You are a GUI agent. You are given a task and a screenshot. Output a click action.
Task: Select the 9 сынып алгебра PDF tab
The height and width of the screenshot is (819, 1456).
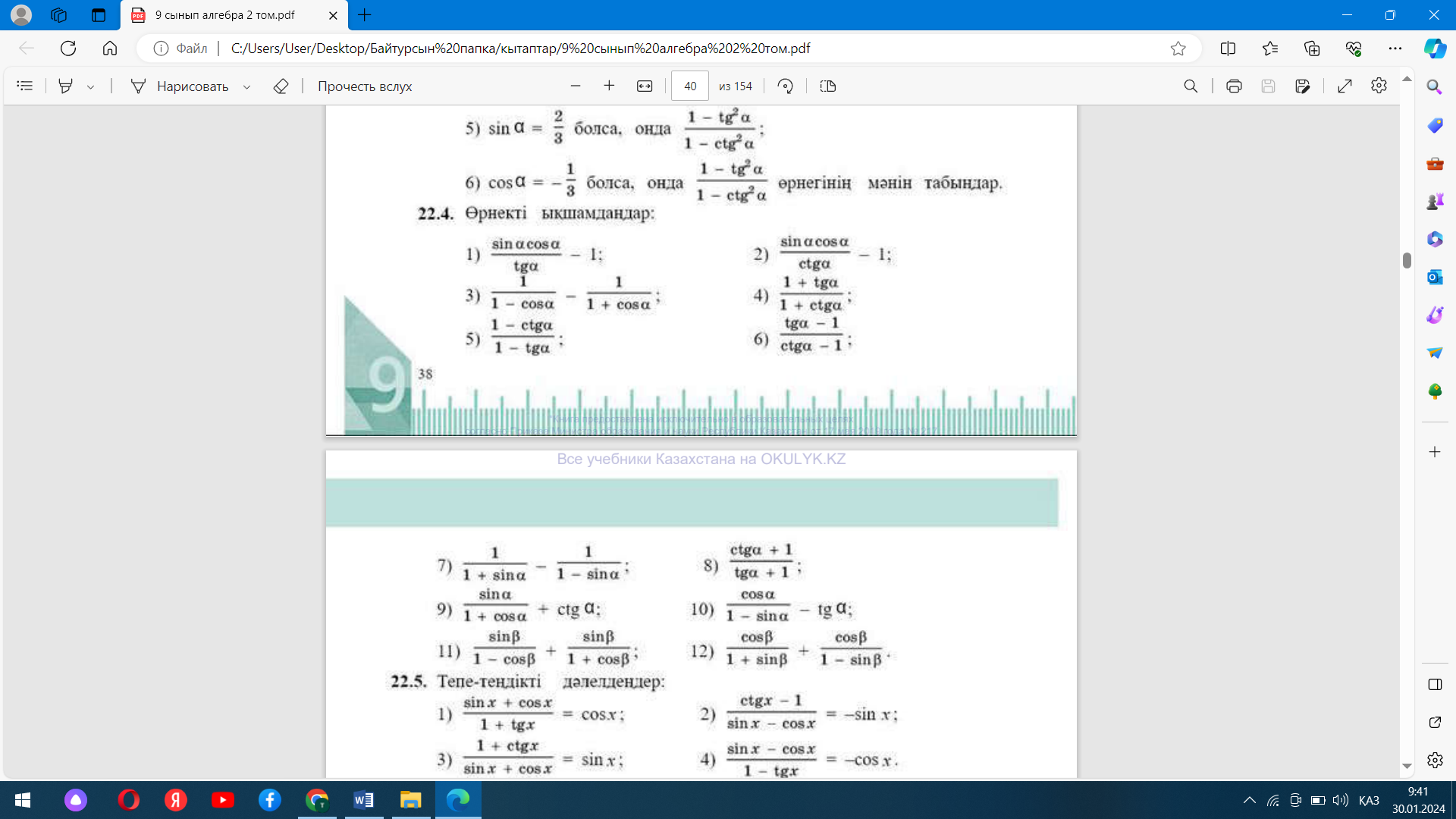tap(225, 15)
